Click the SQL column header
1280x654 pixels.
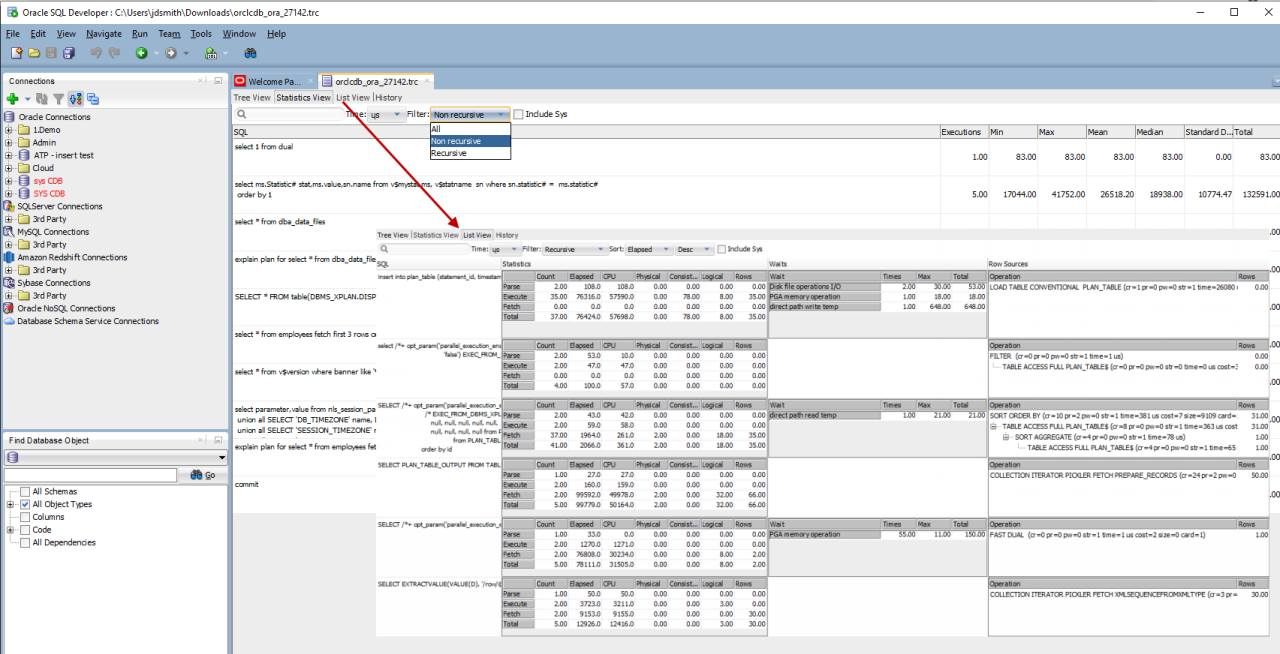[585, 132]
